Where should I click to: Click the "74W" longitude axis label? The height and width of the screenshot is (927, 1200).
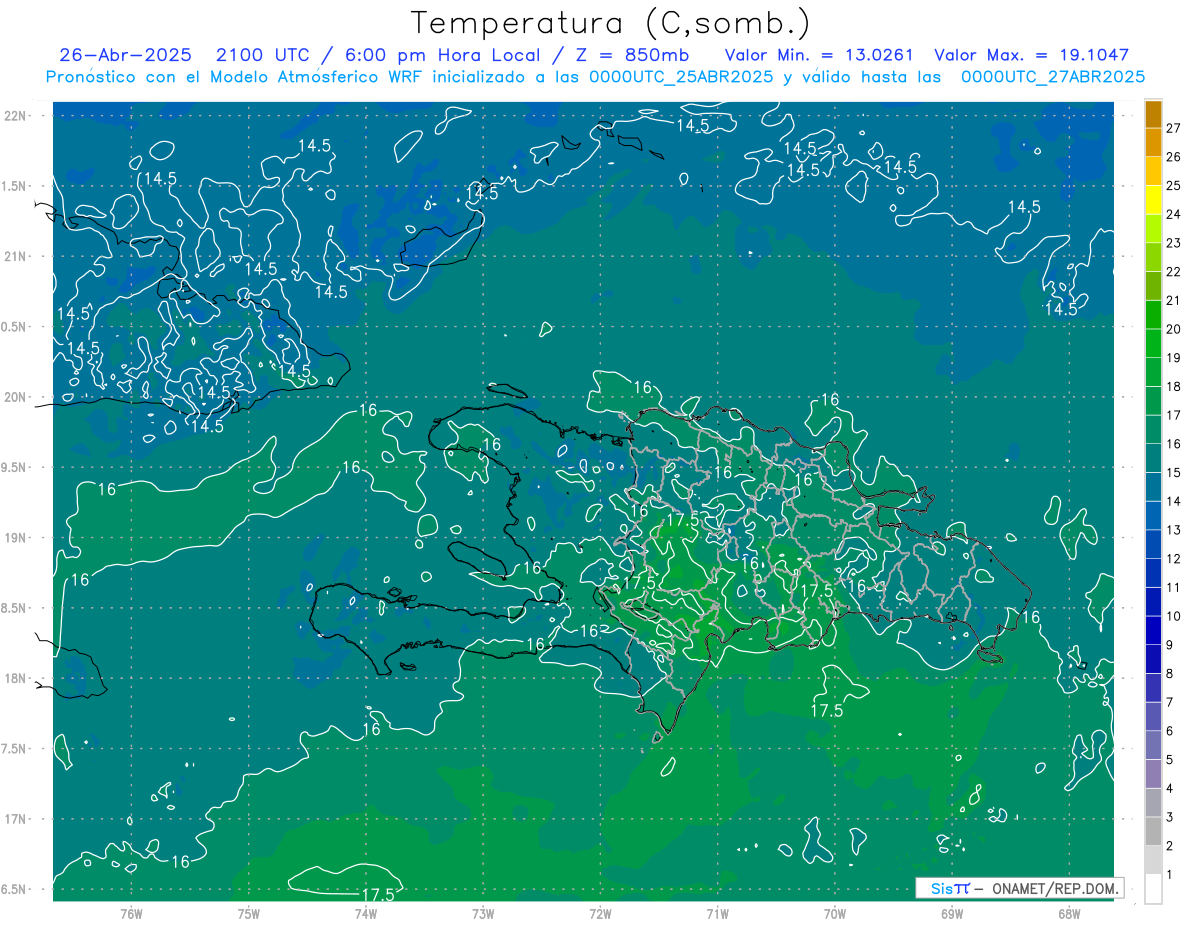coord(365,913)
